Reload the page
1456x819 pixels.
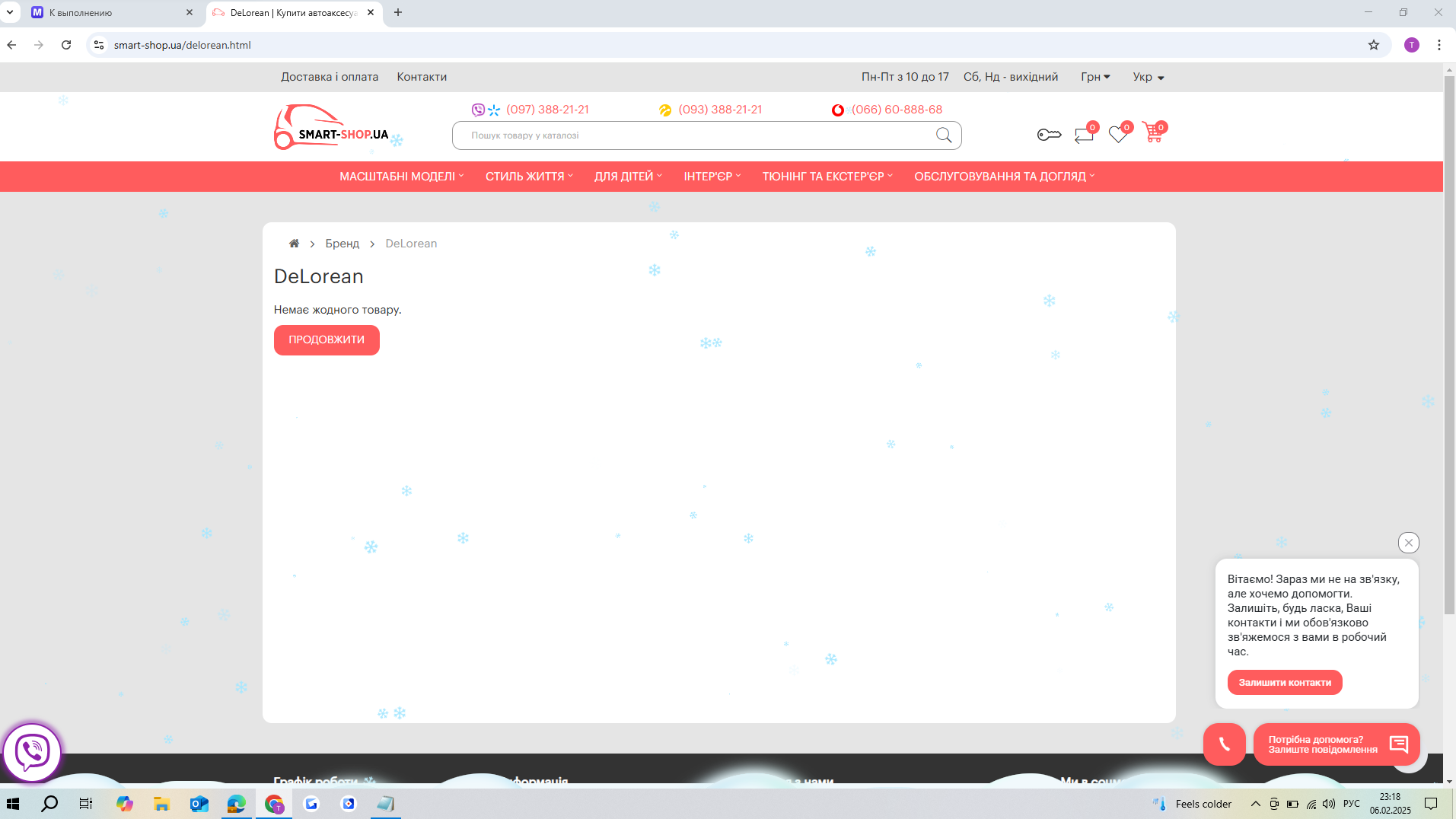(66, 45)
